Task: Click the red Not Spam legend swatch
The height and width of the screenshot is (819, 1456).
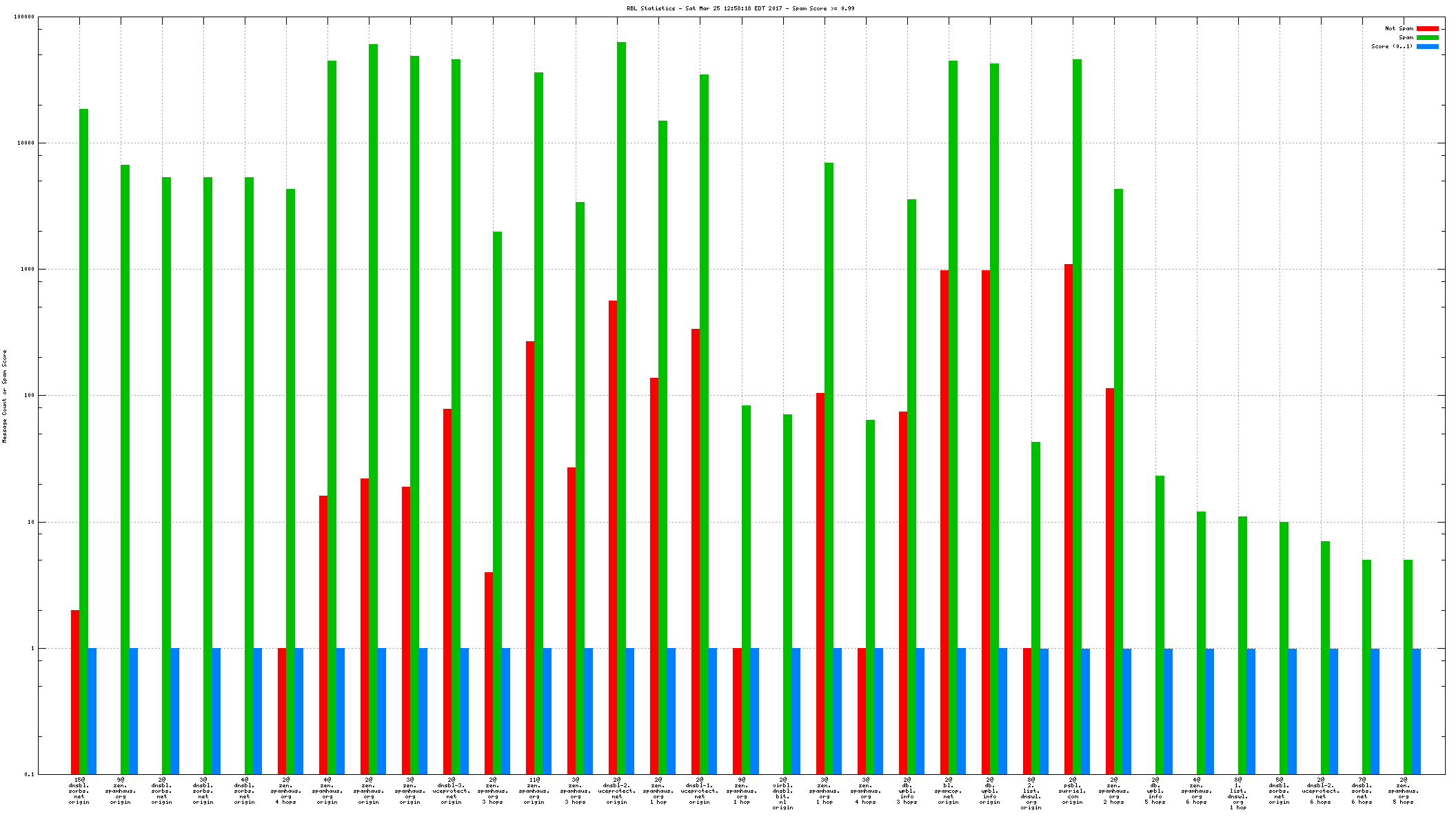Action: click(x=1427, y=29)
